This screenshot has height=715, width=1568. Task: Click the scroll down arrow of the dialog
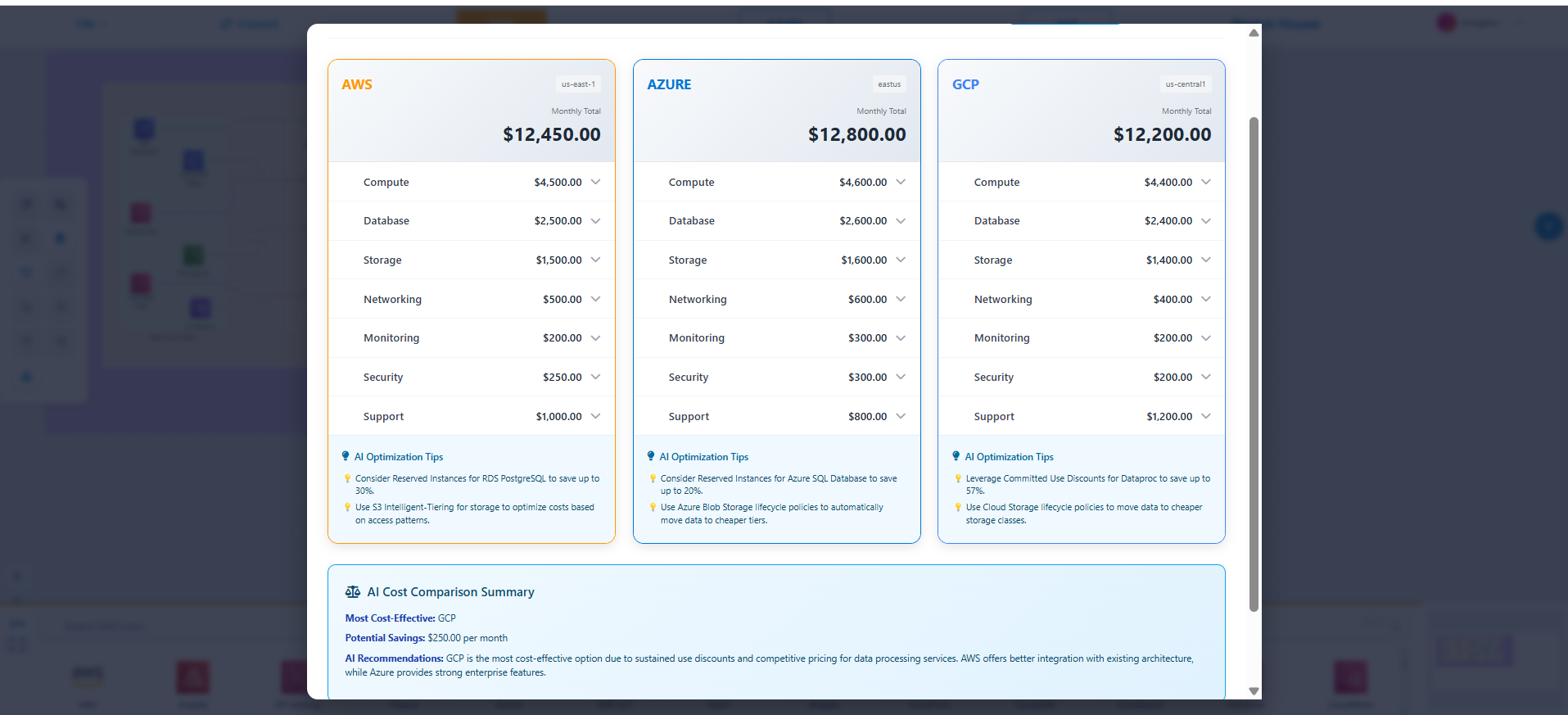[x=1254, y=691]
